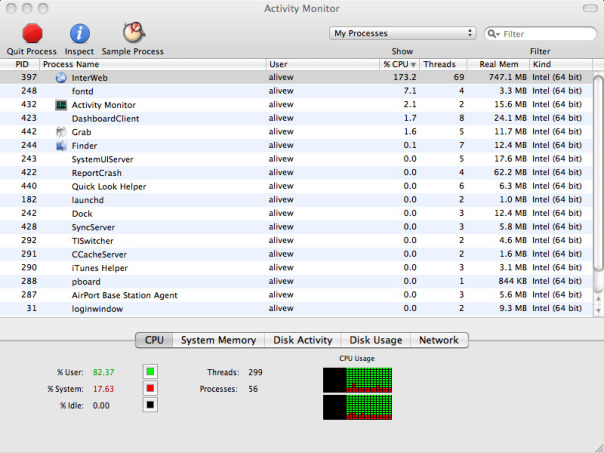
Task: Click the black % Idle color swatch
Action: [150, 405]
